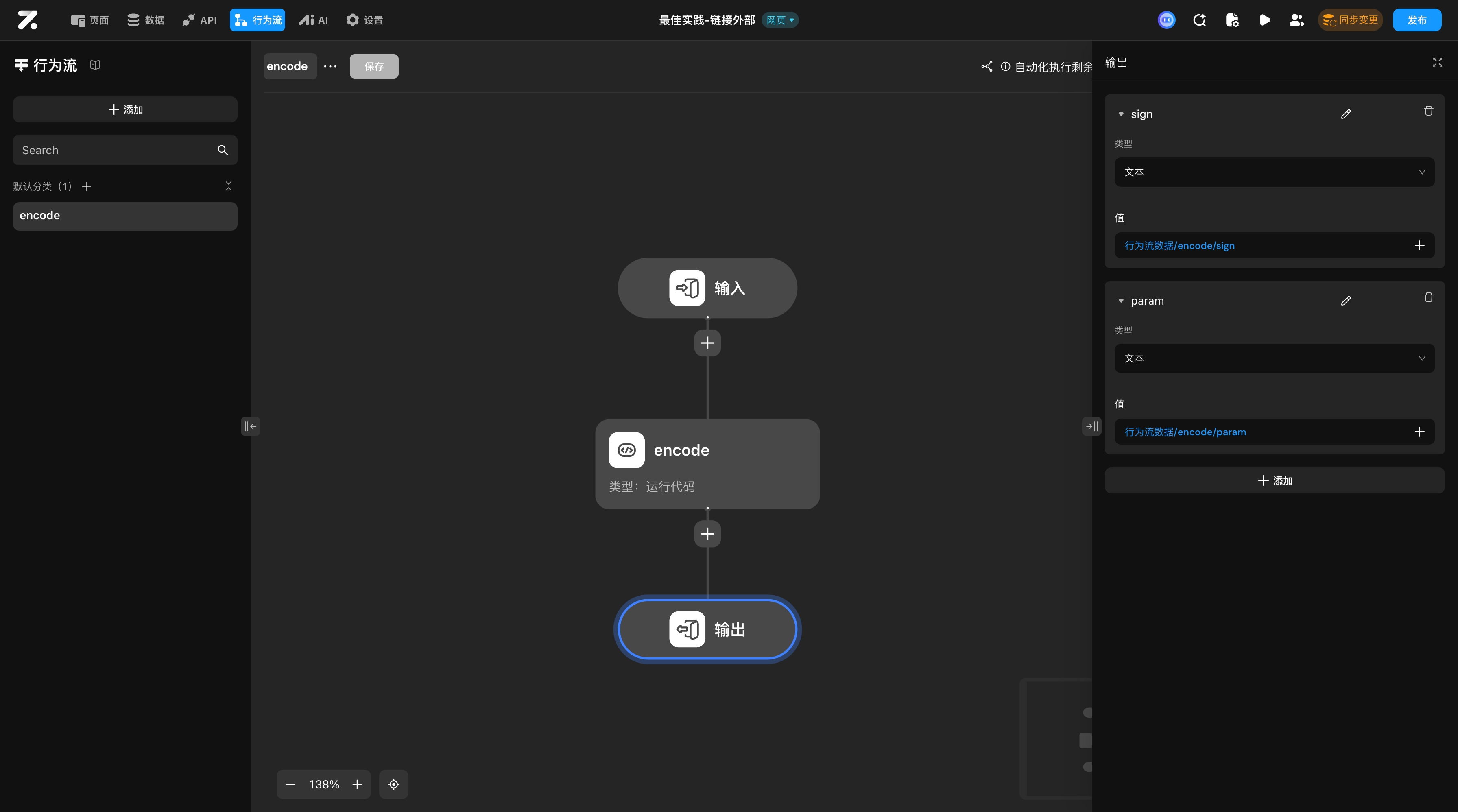Image resolution: width=1458 pixels, height=812 pixels.
Task: Open the 类型 dropdown under sign
Action: [x=1274, y=172]
